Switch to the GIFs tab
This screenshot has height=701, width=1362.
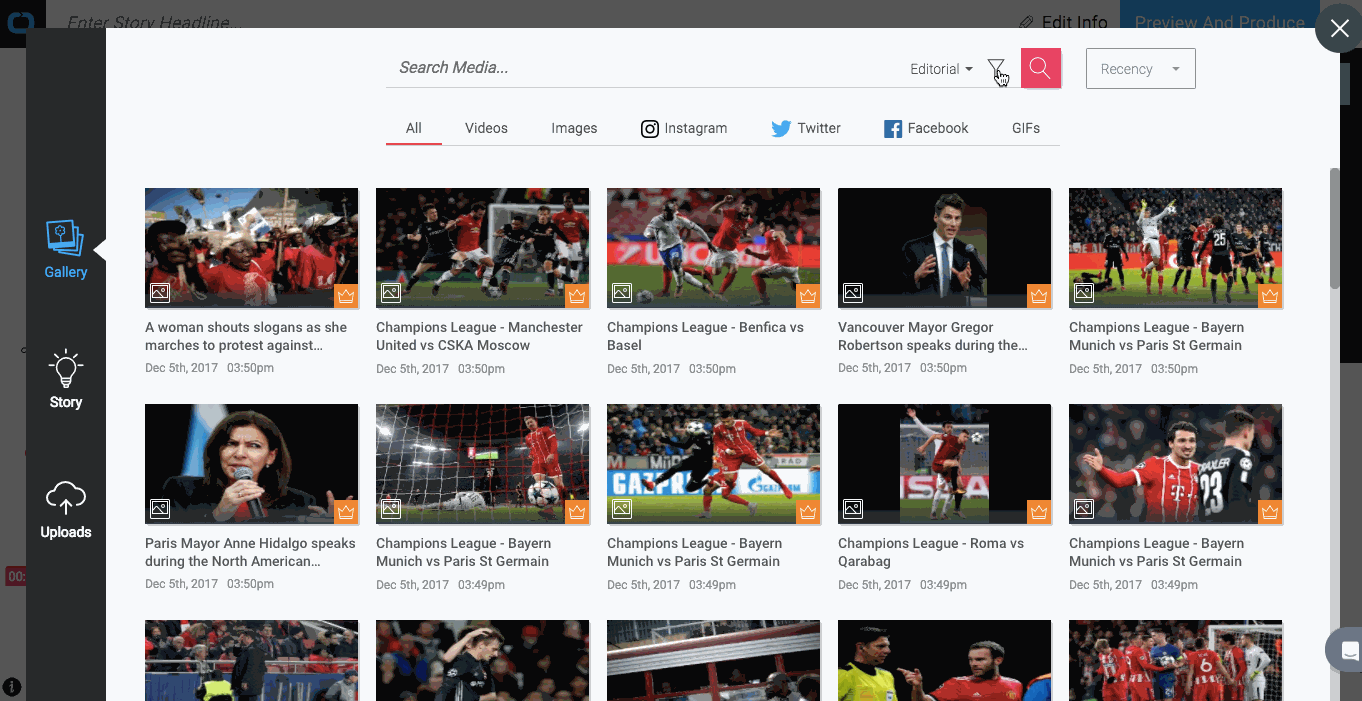point(1026,128)
